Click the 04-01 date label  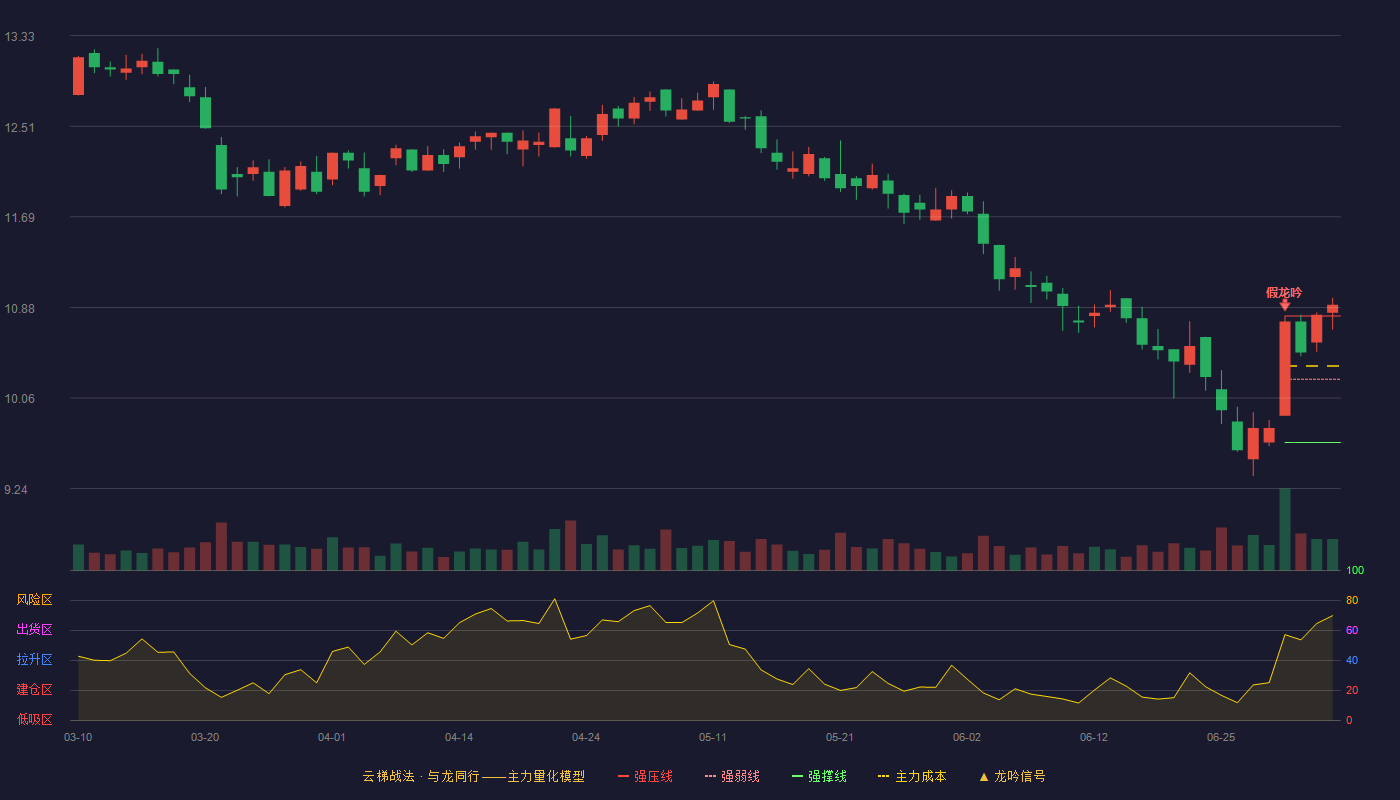[x=332, y=737]
